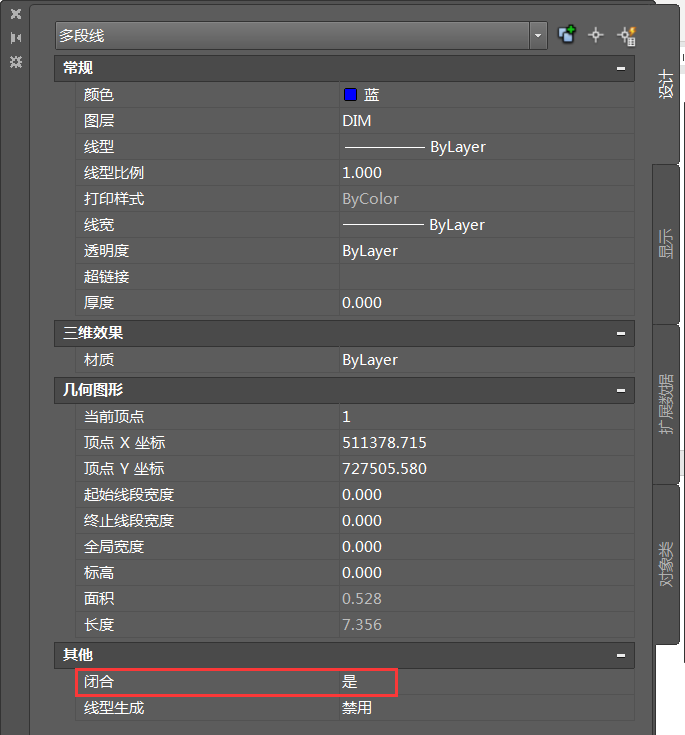This screenshot has width=685, height=735.
Task: Collapse the 其他 section
Action: coord(621,655)
